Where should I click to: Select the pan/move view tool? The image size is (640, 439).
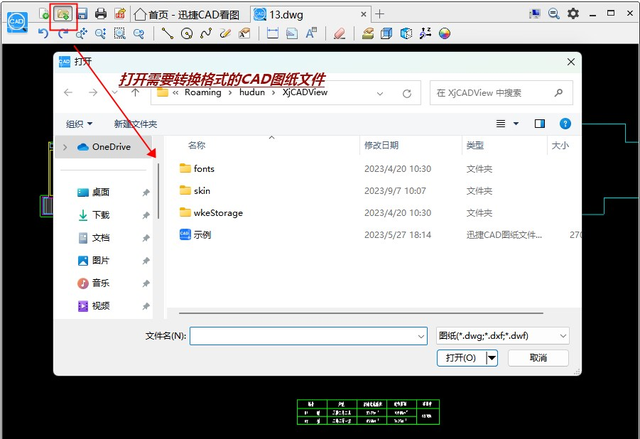81,33
